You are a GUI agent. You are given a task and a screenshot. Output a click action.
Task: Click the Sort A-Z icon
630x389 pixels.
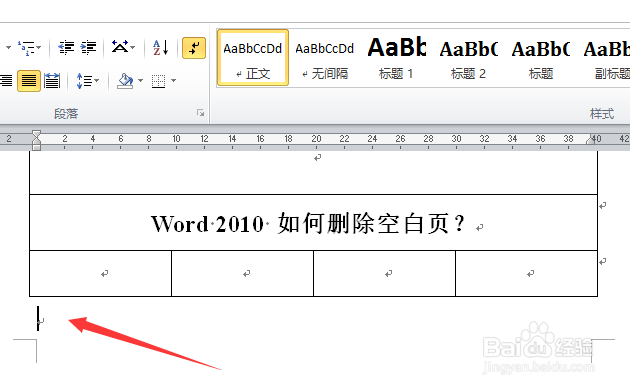160,48
